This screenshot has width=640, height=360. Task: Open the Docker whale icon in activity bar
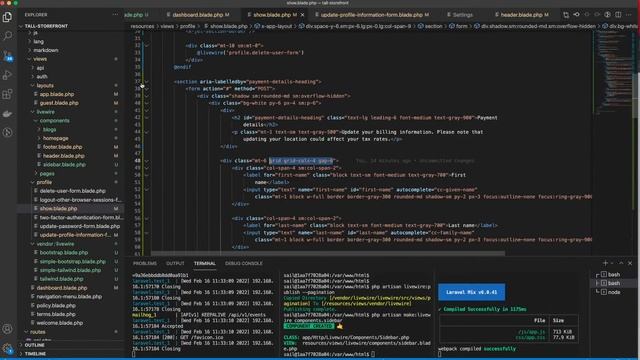click(x=7, y=114)
